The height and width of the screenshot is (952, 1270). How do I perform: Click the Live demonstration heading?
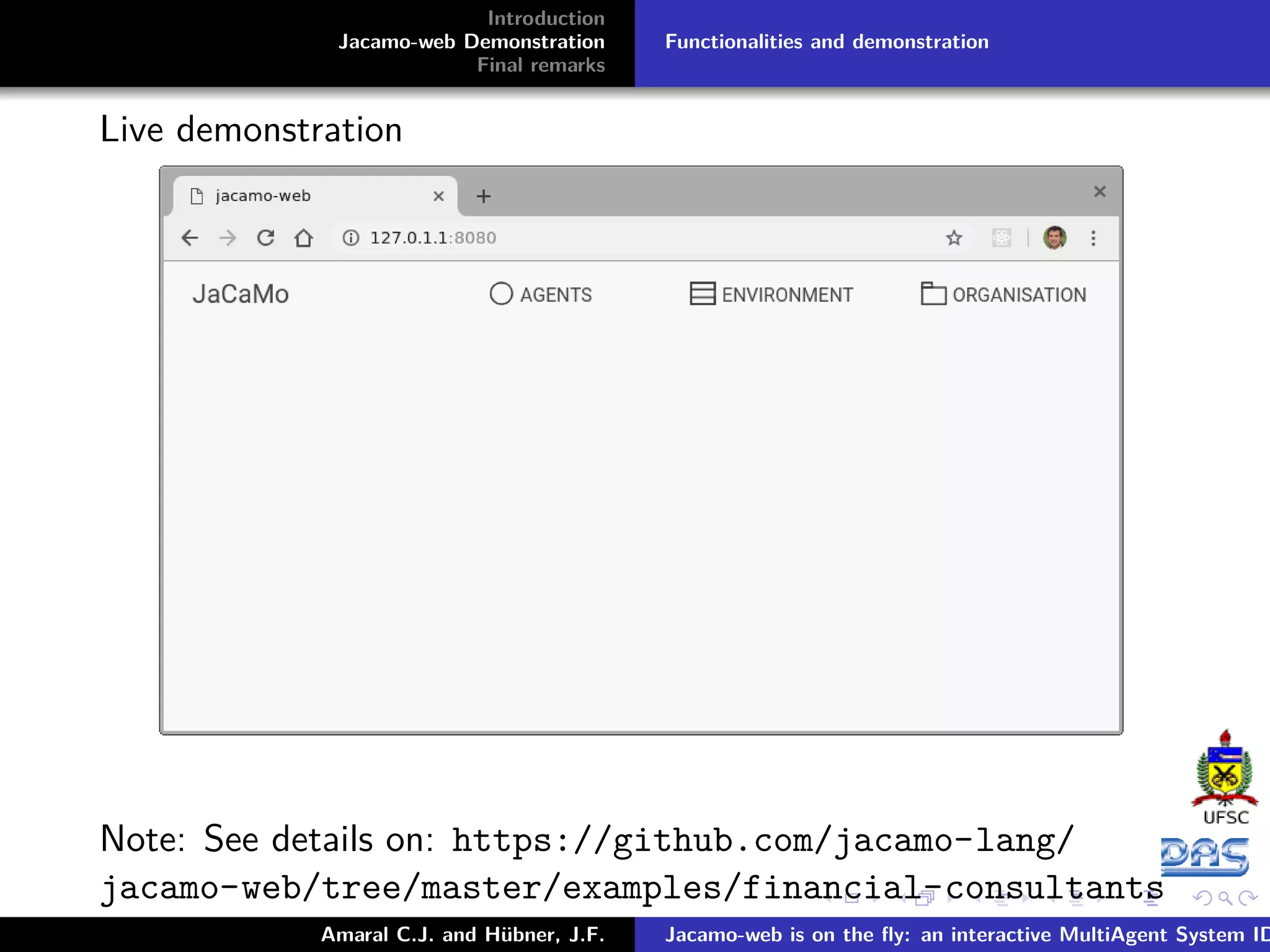coord(251,130)
